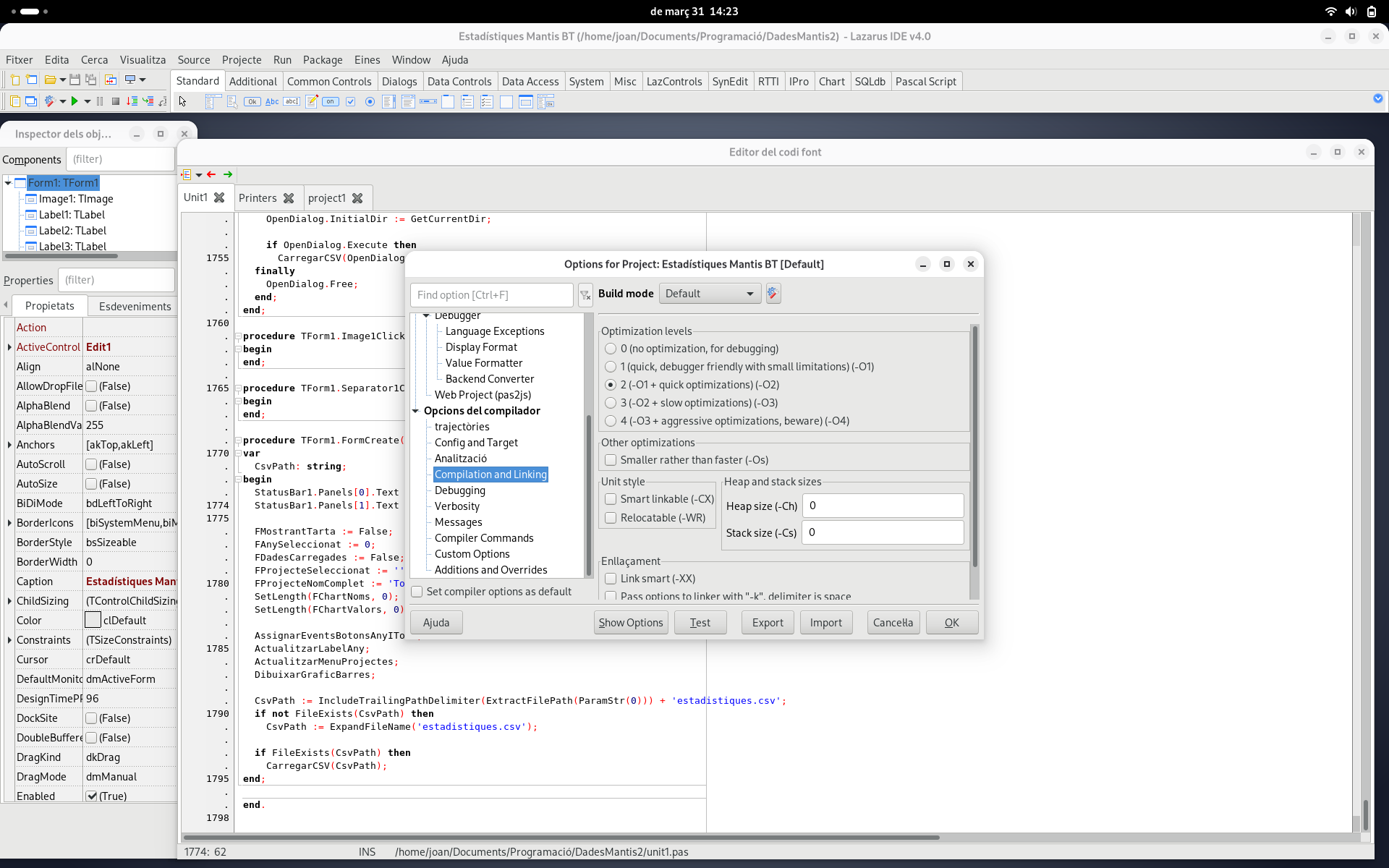This screenshot has height=868, width=1389.
Task: Click the clDefault color swatch
Action: click(x=93, y=621)
